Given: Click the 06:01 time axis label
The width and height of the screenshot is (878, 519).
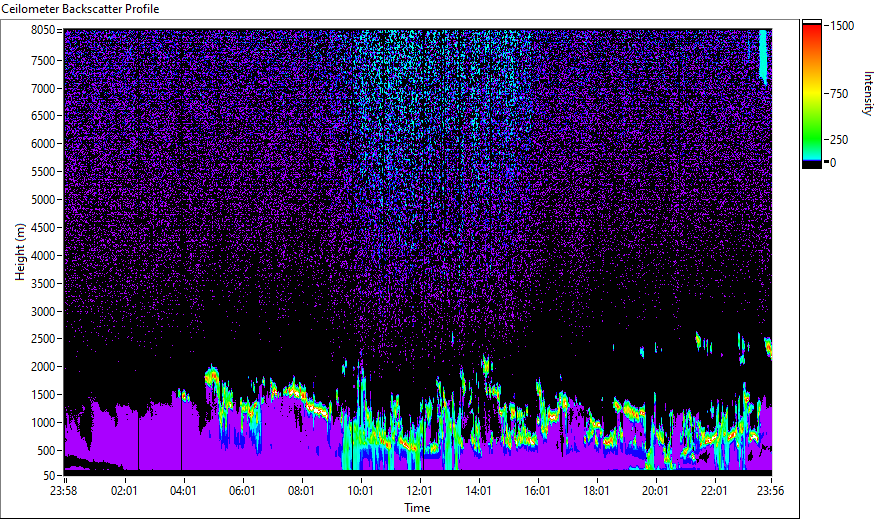Looking at the screenshot, I should point(242,491).
